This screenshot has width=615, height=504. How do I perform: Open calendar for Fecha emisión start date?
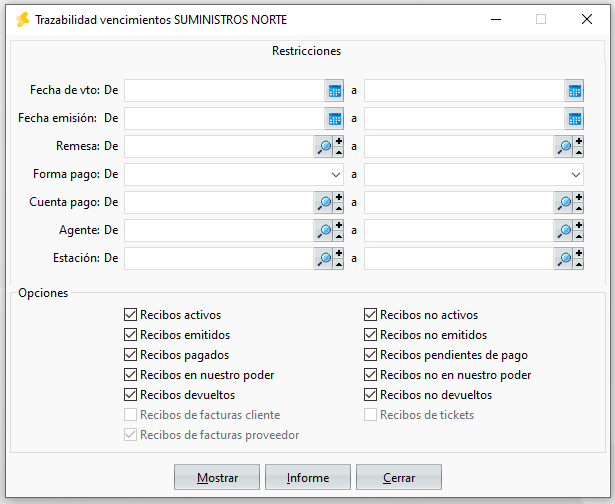coord(334,119)
